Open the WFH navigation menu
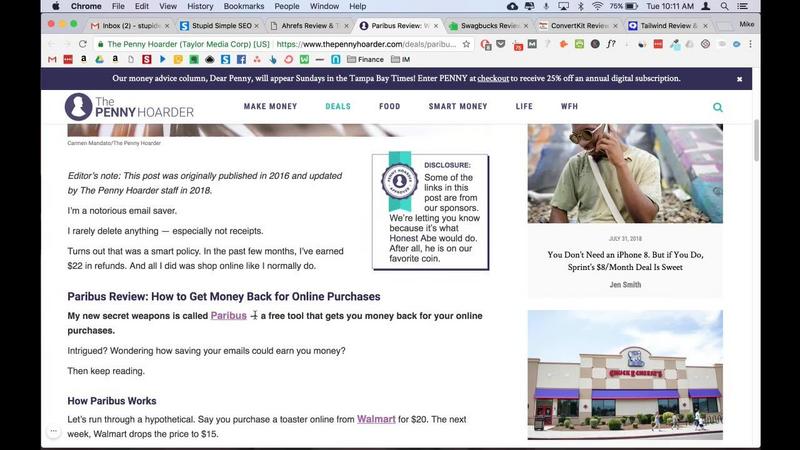800x450 pixels. [x=569, y=106]
